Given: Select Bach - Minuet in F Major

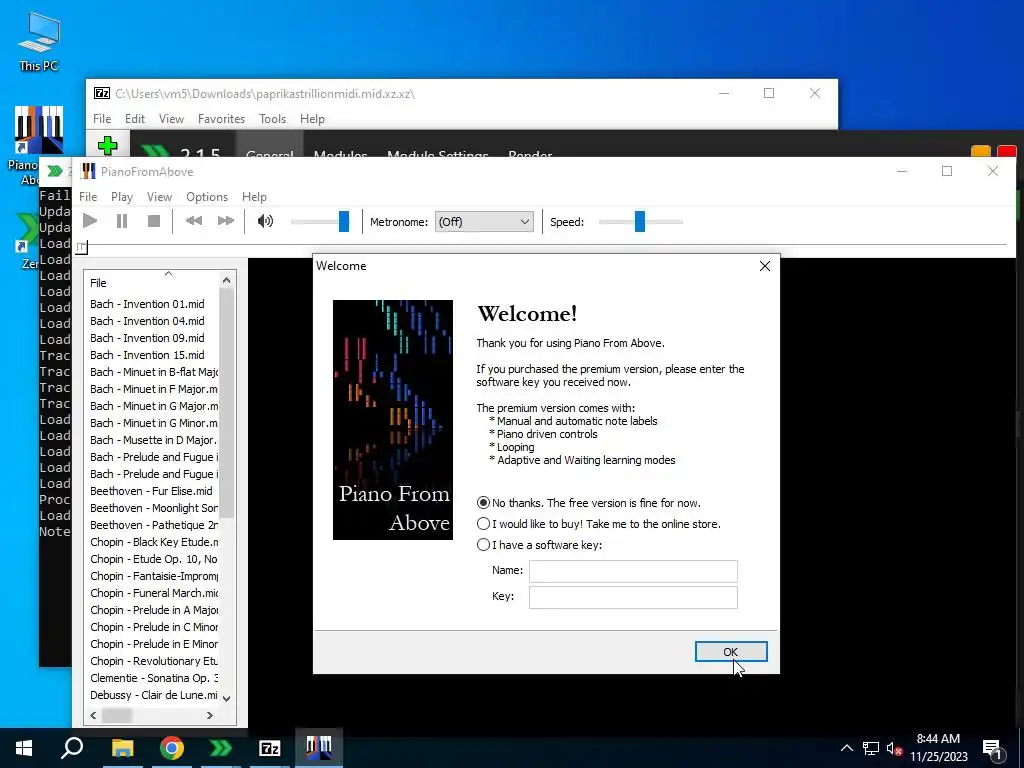Looking at the screenshot, I should point(153,389).
